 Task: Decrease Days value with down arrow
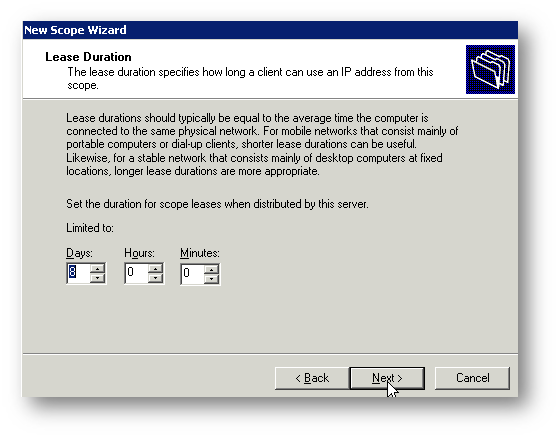tap(97, 278)
